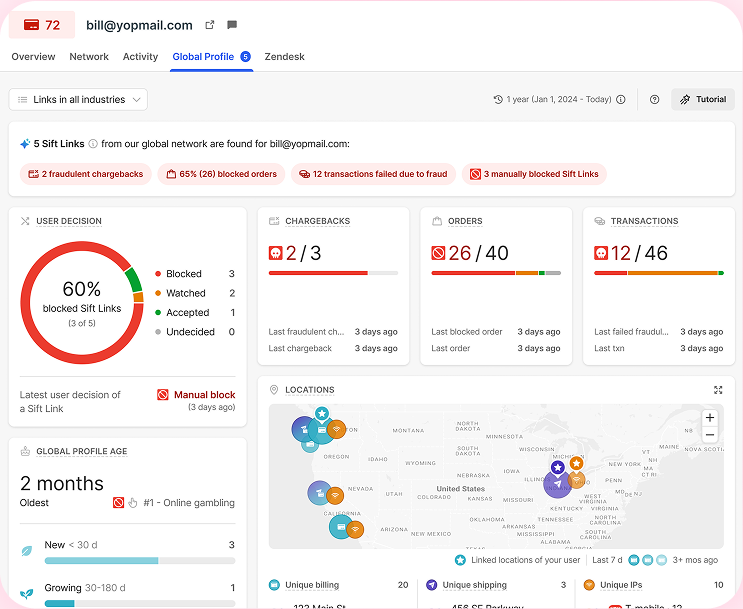The image size is (743, 609).
Task: Click the orange IP marker in southern California
Action: [355, 529]
